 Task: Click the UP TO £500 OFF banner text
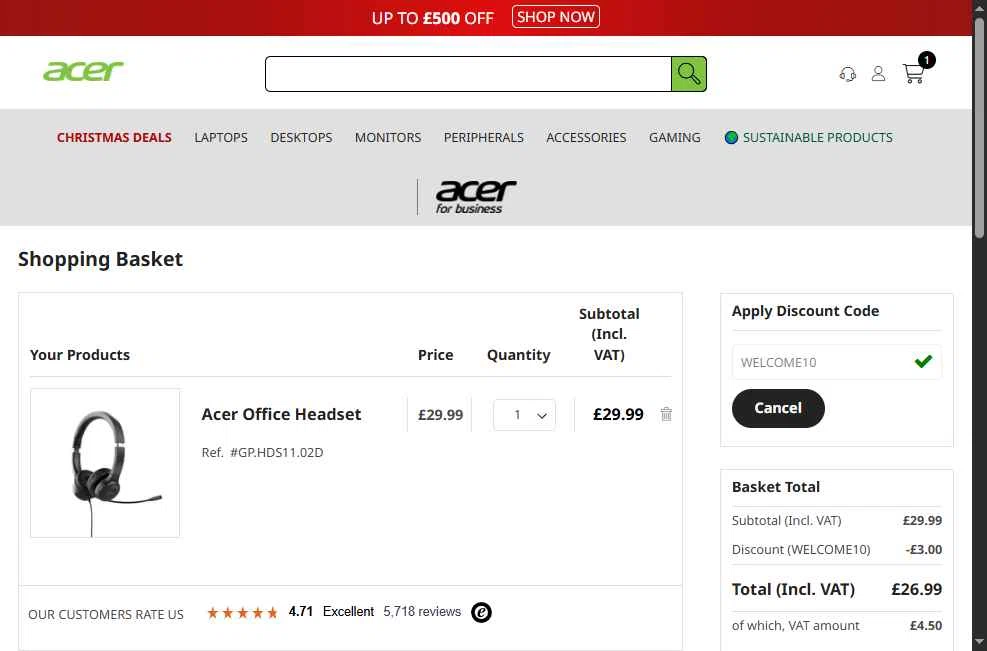tap(432, 18)
